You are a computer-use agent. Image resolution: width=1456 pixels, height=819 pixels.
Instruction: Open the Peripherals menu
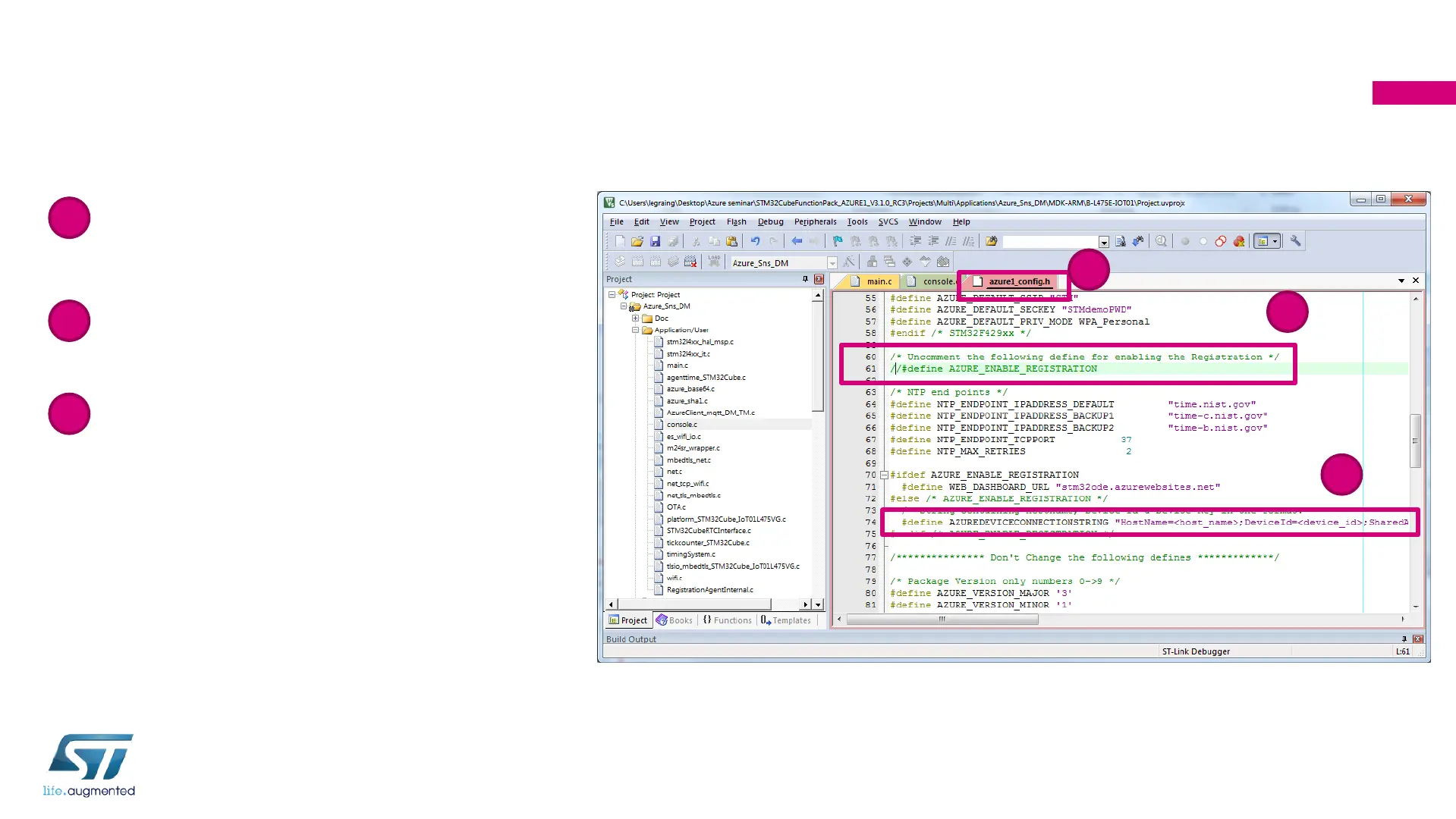click(x=816, y=221)
